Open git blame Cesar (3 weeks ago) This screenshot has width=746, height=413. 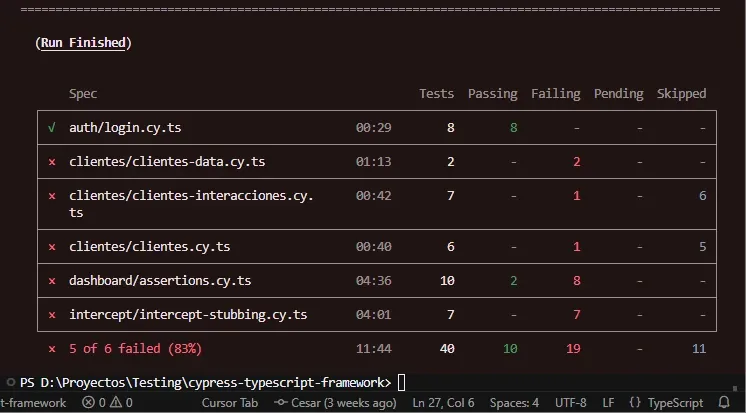tap(335, 403)
